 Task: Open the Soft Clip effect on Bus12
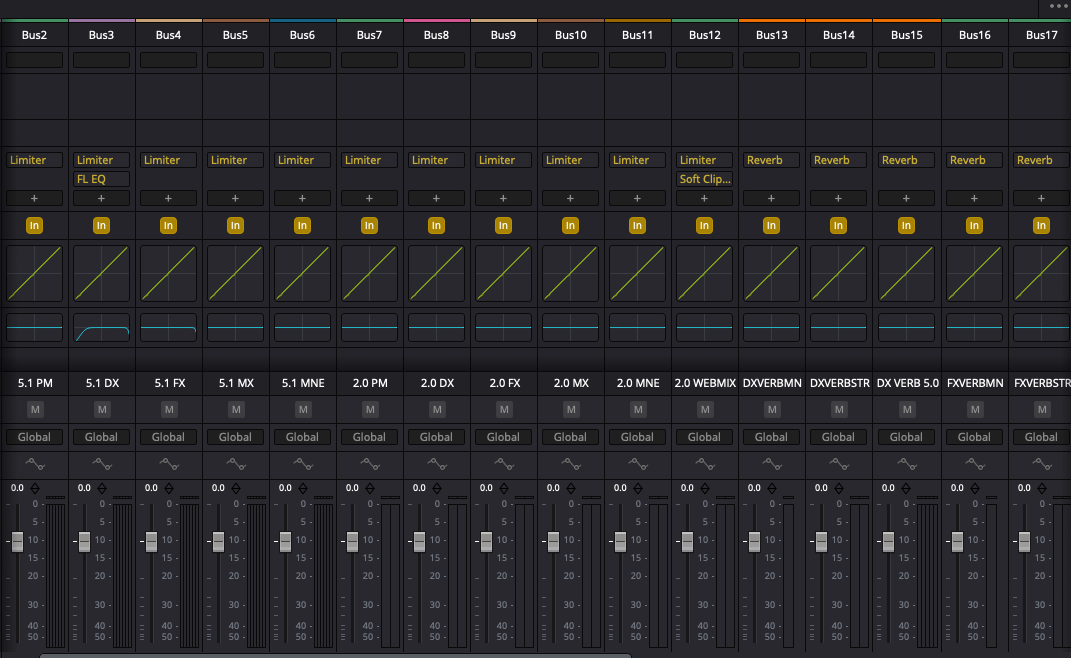(x=704, y=179)
